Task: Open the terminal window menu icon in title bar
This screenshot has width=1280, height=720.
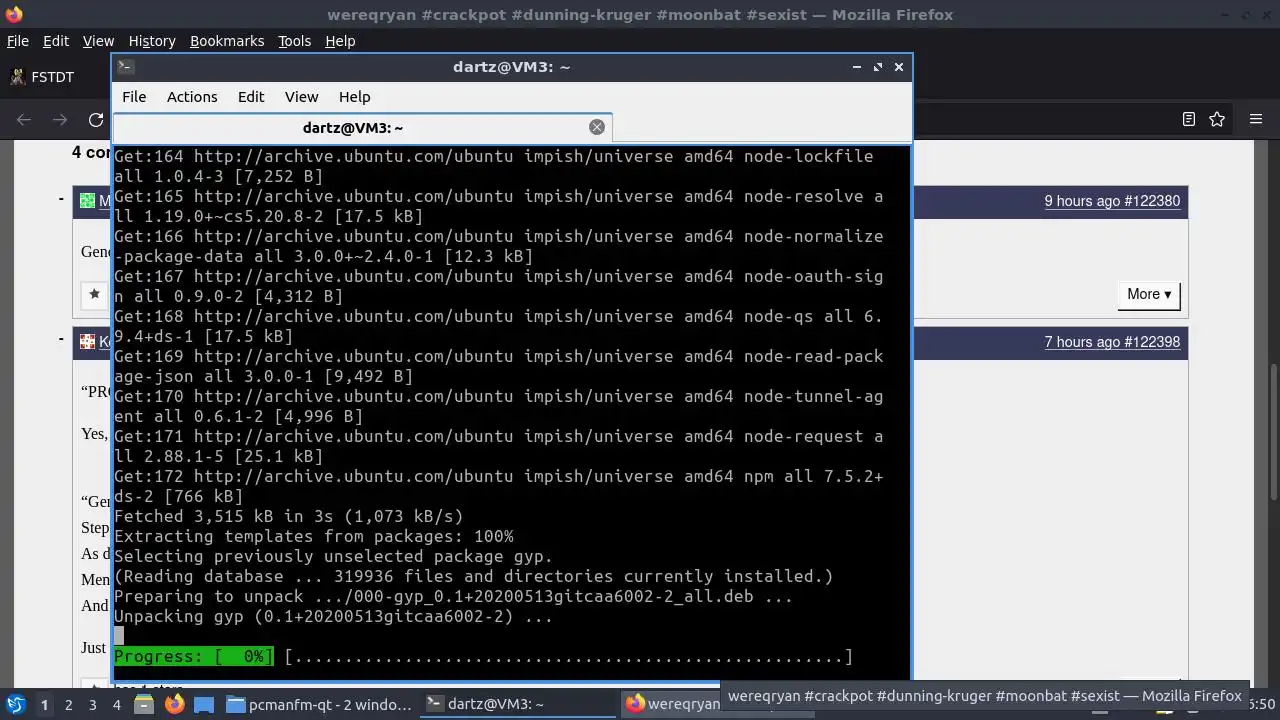Action: [x=125, y=67]
